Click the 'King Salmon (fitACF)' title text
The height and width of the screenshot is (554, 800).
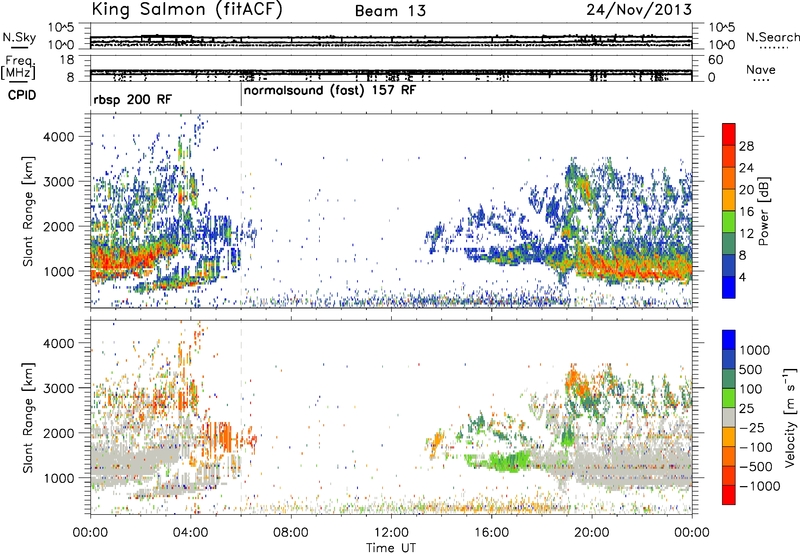point(186,9)
